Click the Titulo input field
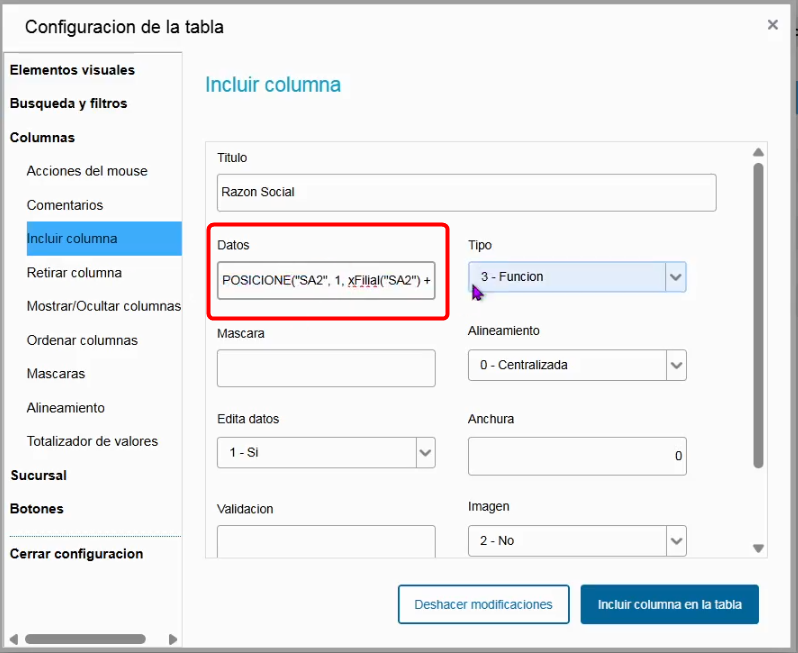798x653 pixels. click(467, 192)
